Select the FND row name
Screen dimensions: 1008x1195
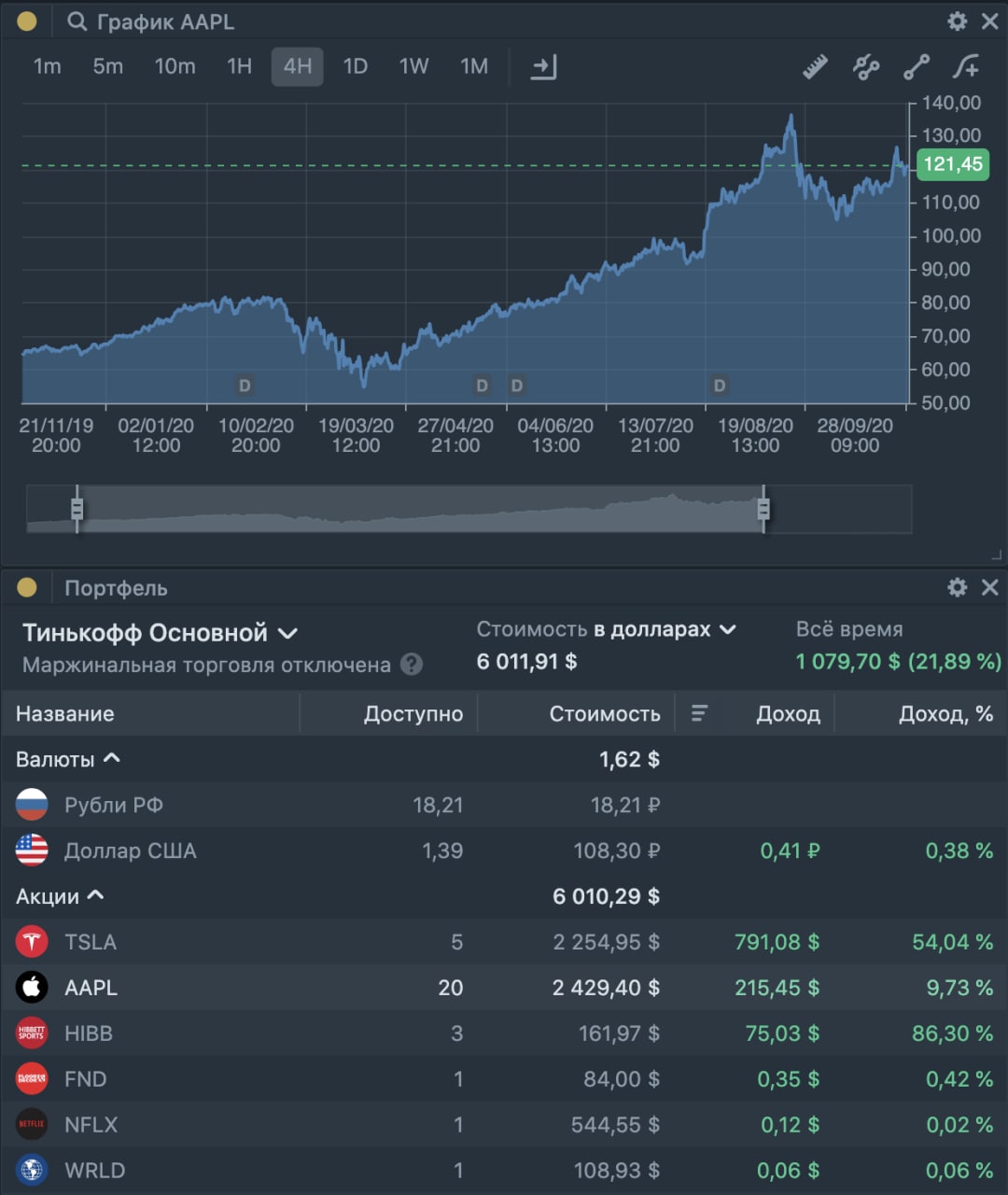(x=86, y=1079)
